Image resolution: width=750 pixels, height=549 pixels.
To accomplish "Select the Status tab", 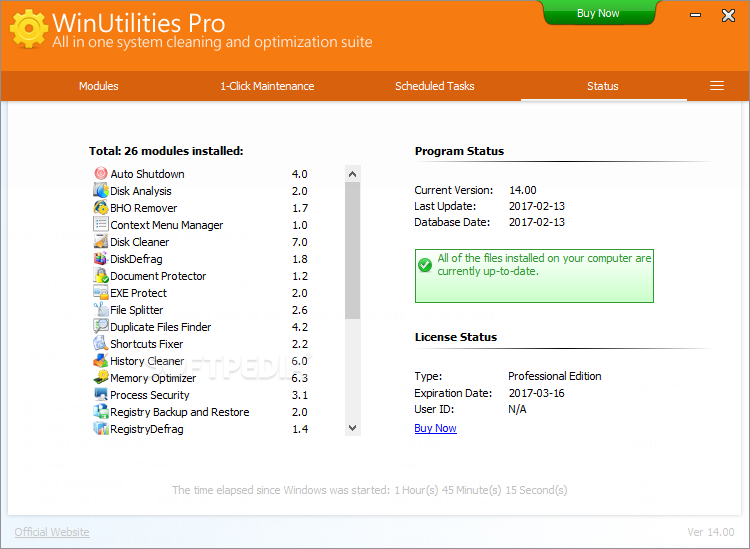I will coord(603,86).
